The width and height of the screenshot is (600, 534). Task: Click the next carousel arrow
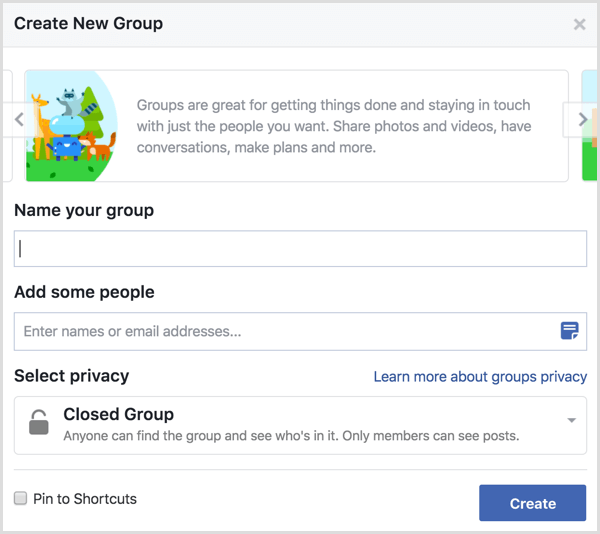[x=582, y=120]
